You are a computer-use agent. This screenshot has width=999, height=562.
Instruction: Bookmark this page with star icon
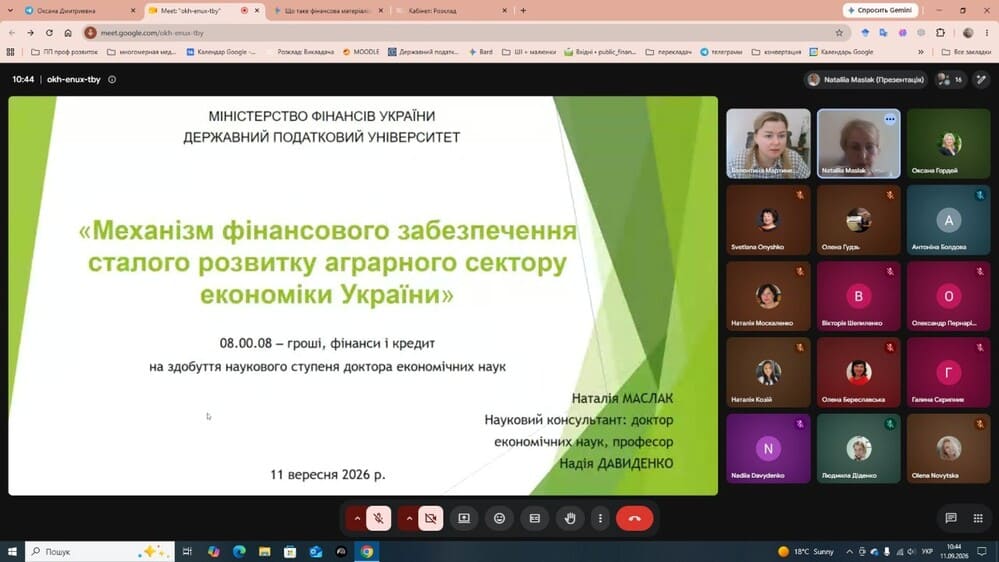click(x=839, y=32)
